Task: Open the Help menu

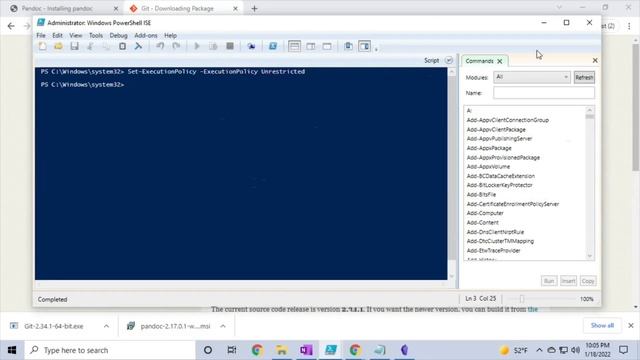Action: tap(170, 36)
